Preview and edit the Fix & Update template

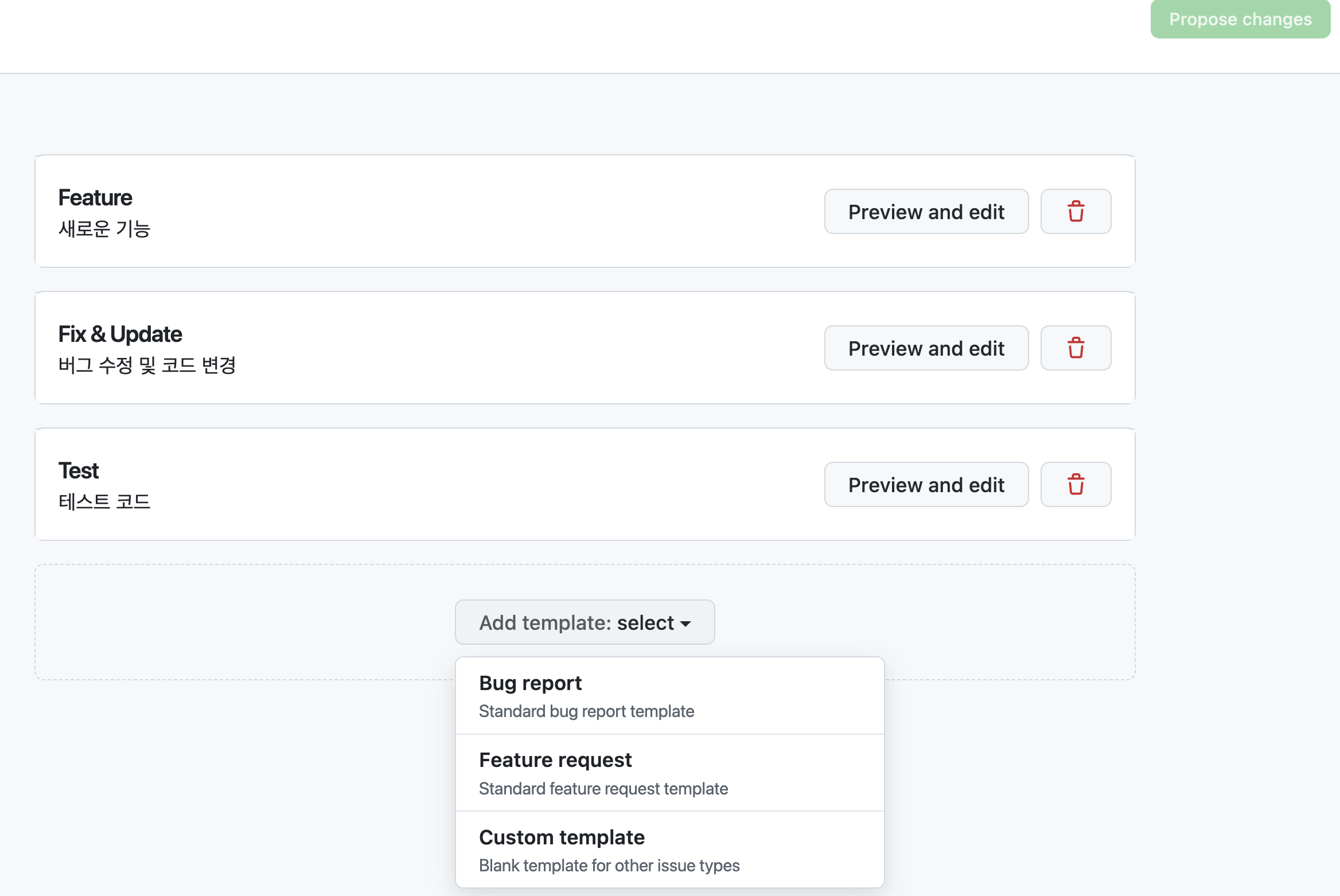926,348
